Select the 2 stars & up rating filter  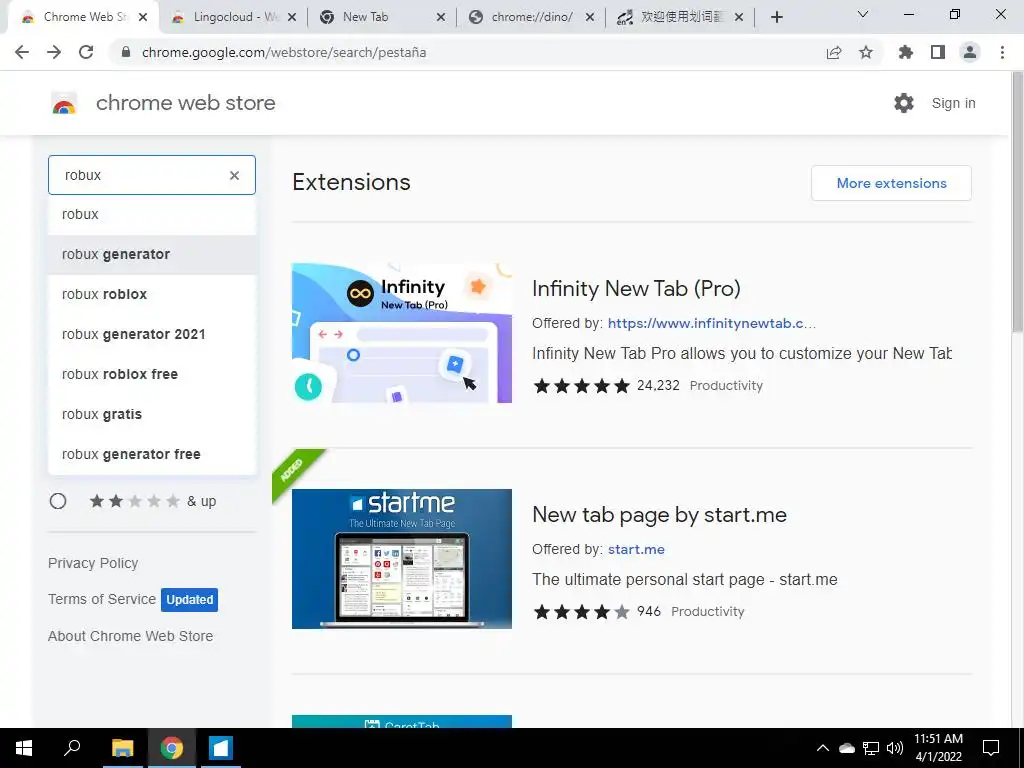point(58,501)
